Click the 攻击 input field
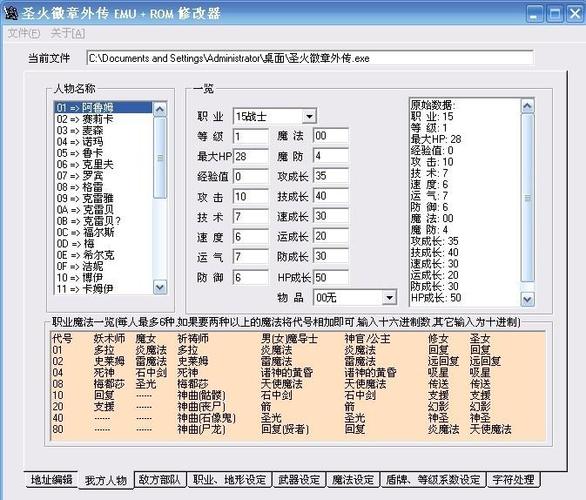 point(250,197)
